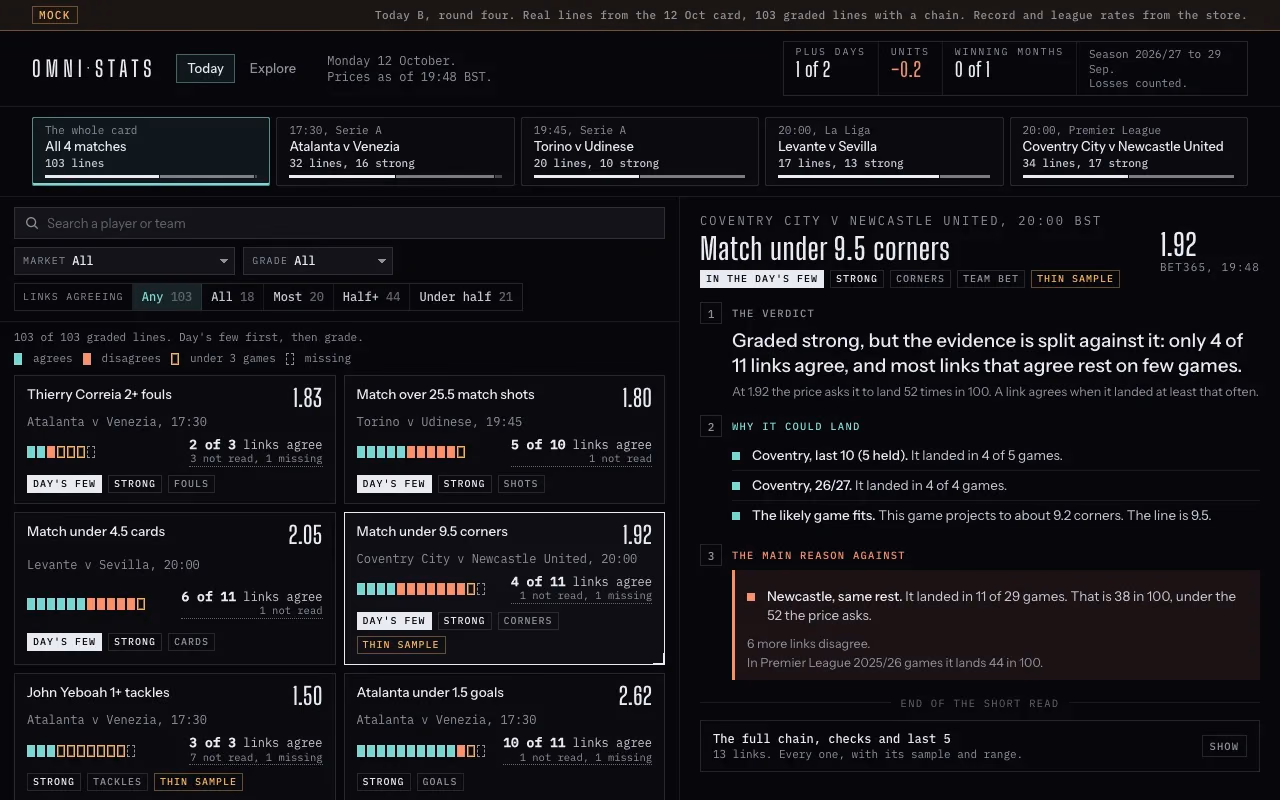
Task: Select the Torino v Udinese match tab
Action: [x=640, y=151]
